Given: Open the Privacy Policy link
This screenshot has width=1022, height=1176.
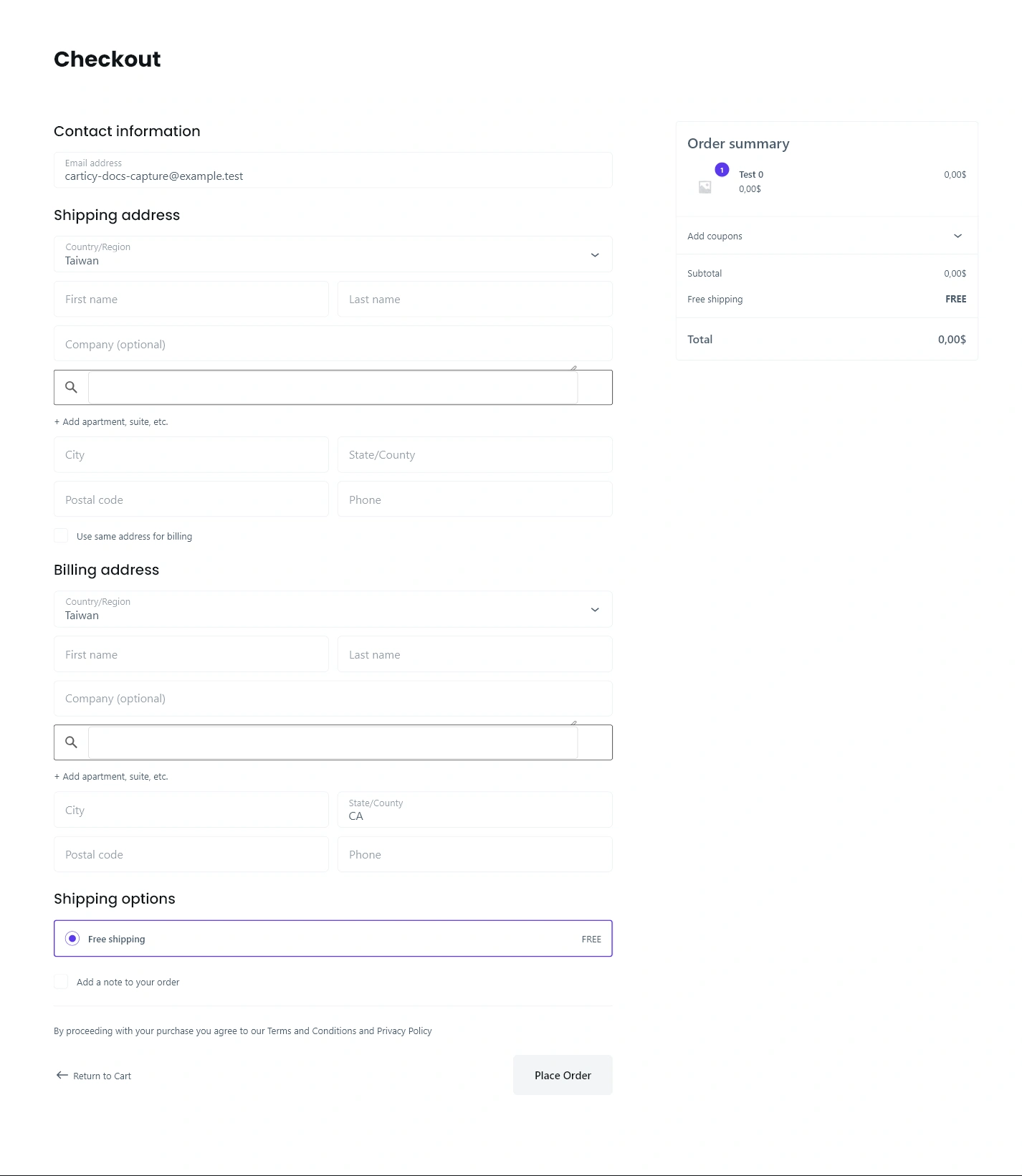Looking at the screenshot, I should tap(404, 1031).
